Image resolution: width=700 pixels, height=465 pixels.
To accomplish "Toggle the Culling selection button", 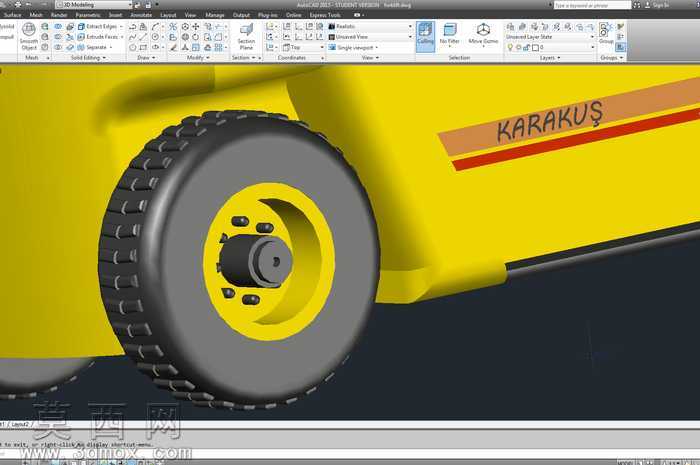I will 425,36.
